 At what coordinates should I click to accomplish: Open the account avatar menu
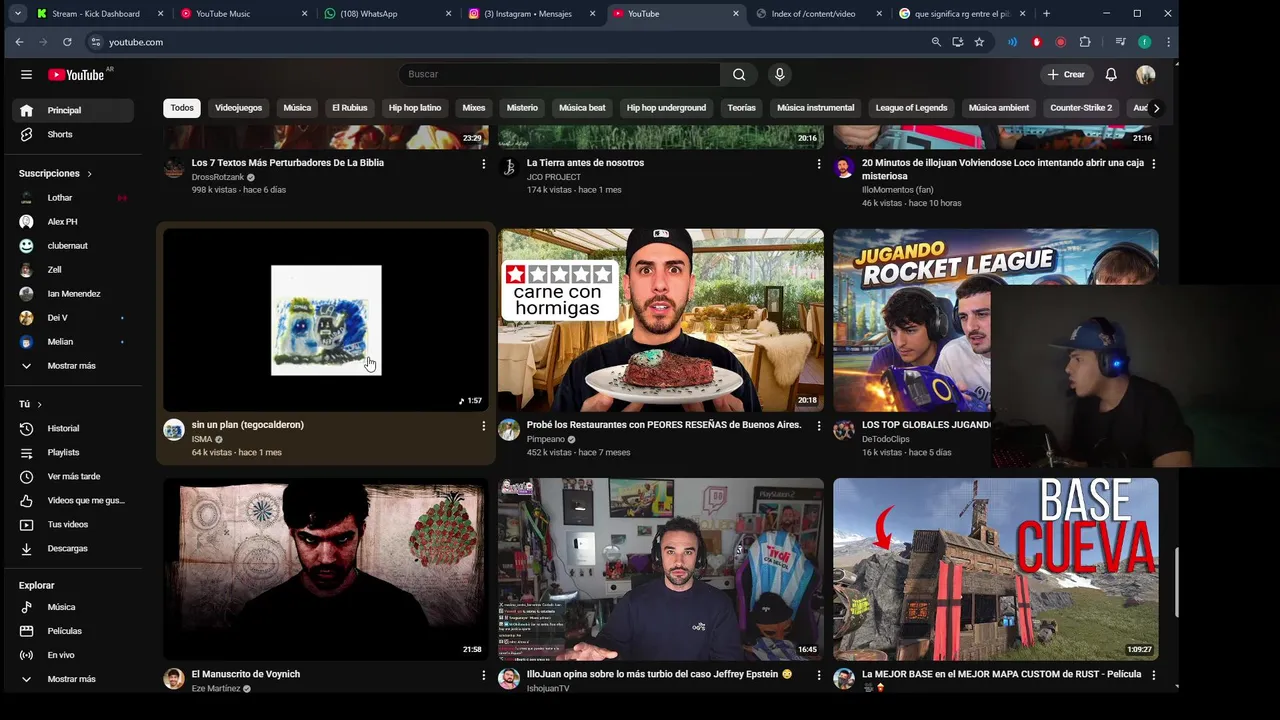click(1146, 74)
